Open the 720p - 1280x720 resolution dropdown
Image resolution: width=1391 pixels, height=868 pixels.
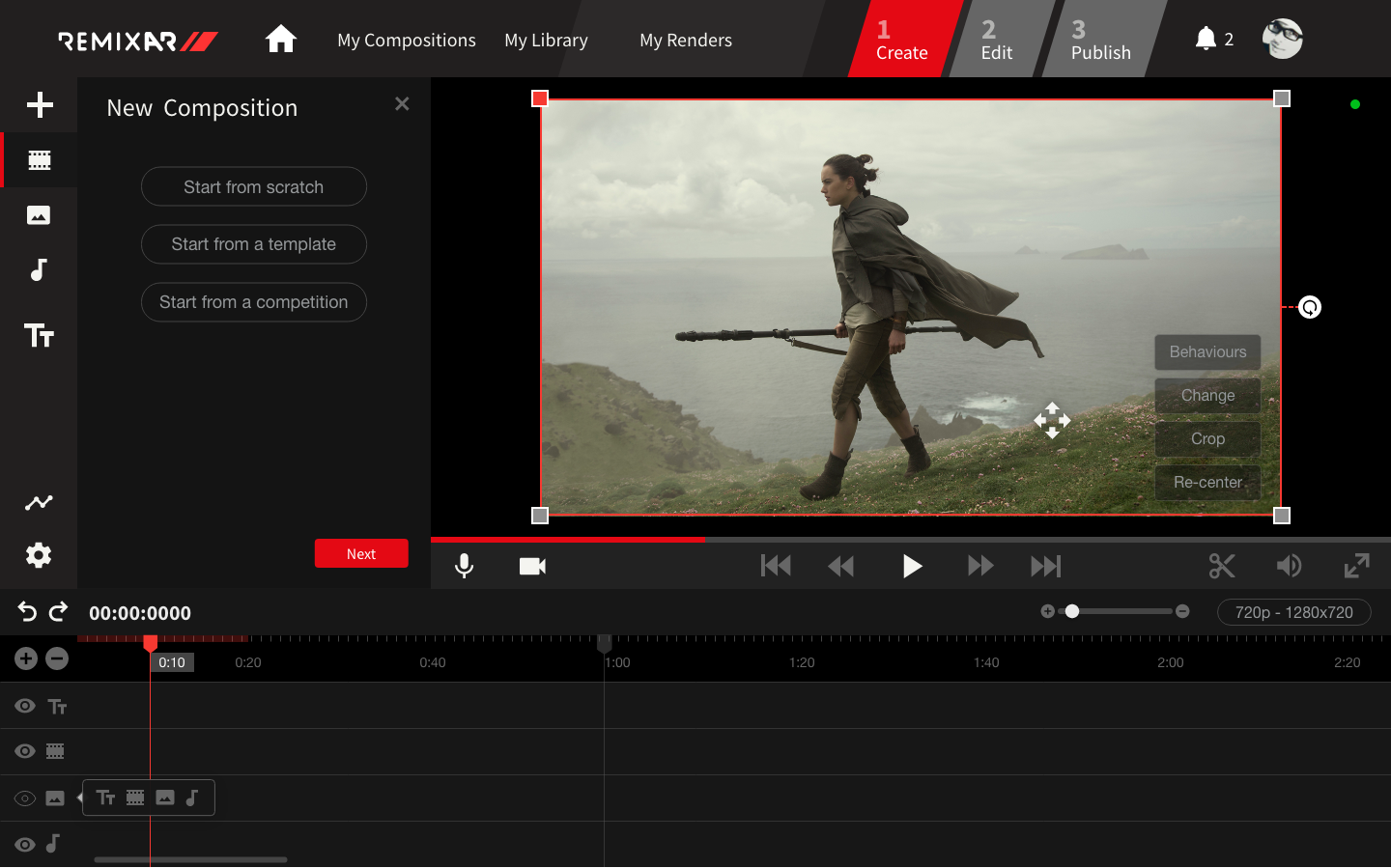click(x=1293, y=612)
